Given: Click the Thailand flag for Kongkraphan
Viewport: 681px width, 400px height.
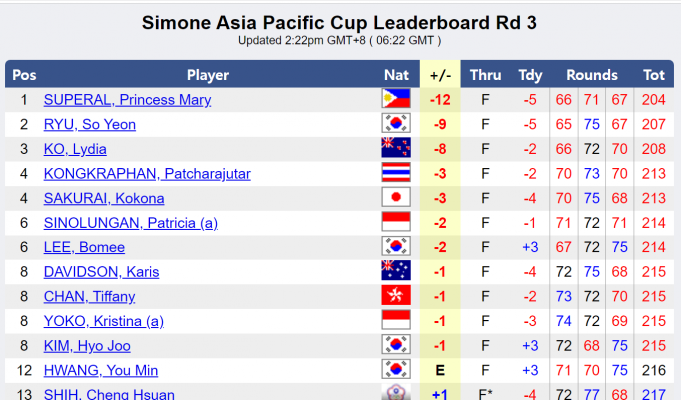Looking at the screenshot, I should click(396, 173).
